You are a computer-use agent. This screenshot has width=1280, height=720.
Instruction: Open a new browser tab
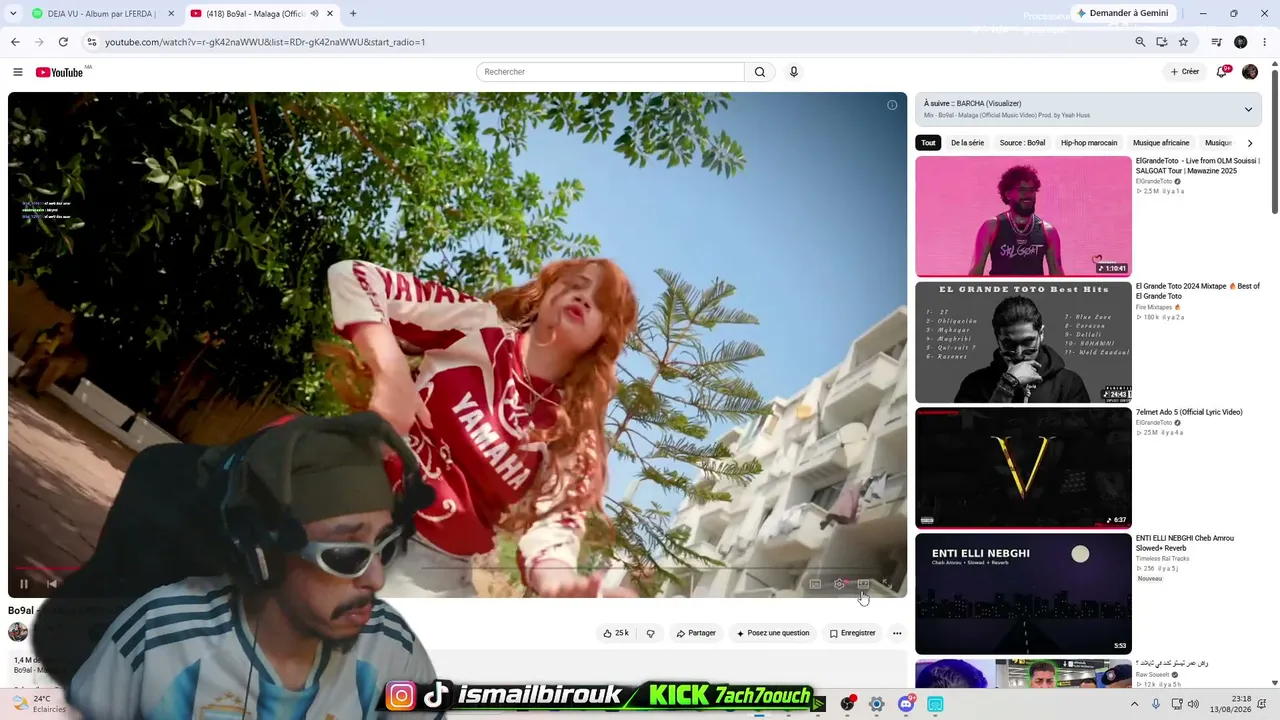coord(353,14)
